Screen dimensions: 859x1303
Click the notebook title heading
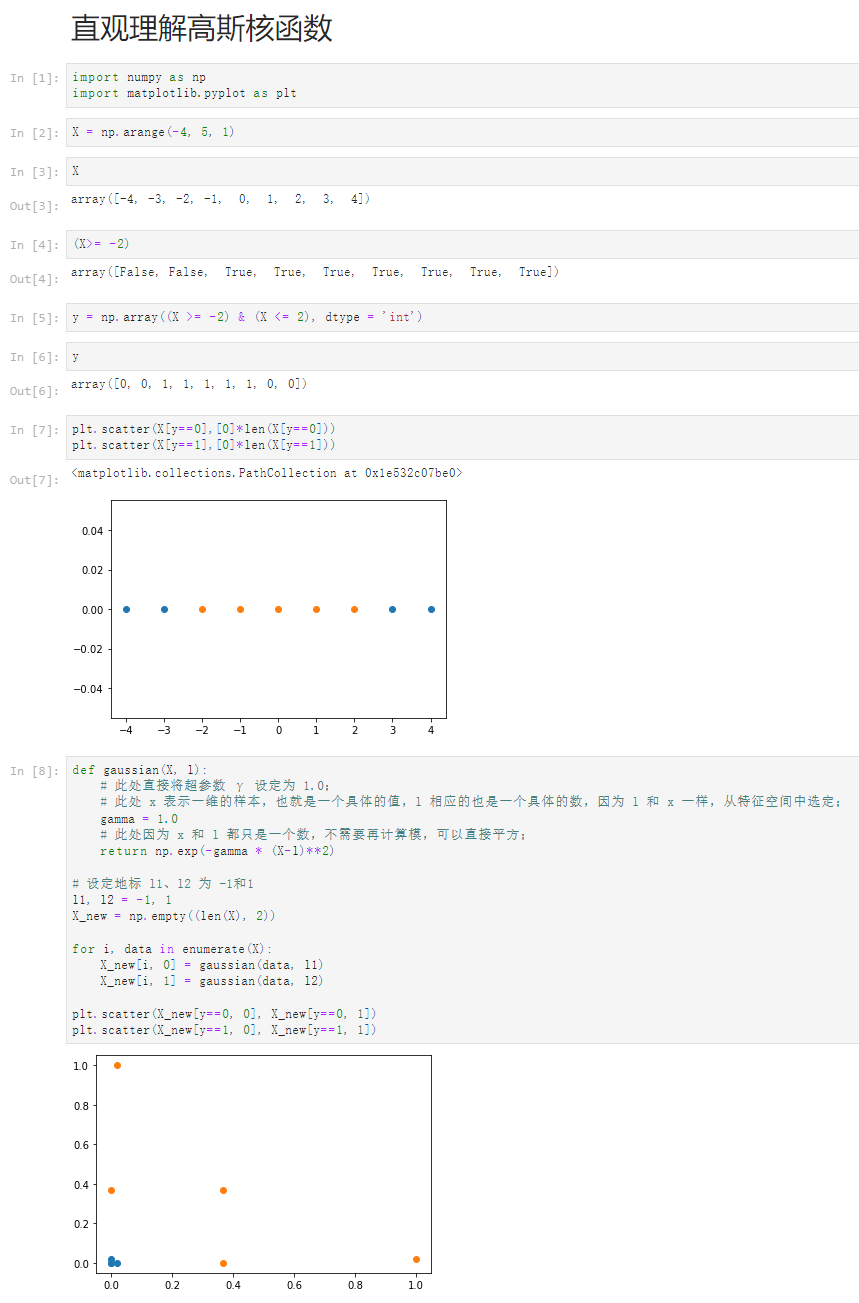point(202,28)
